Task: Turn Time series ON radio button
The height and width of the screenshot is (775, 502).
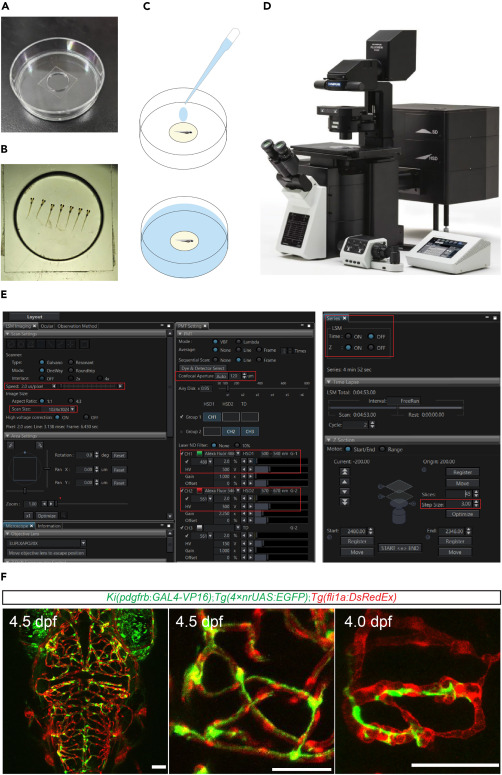Action: (348, 336)
